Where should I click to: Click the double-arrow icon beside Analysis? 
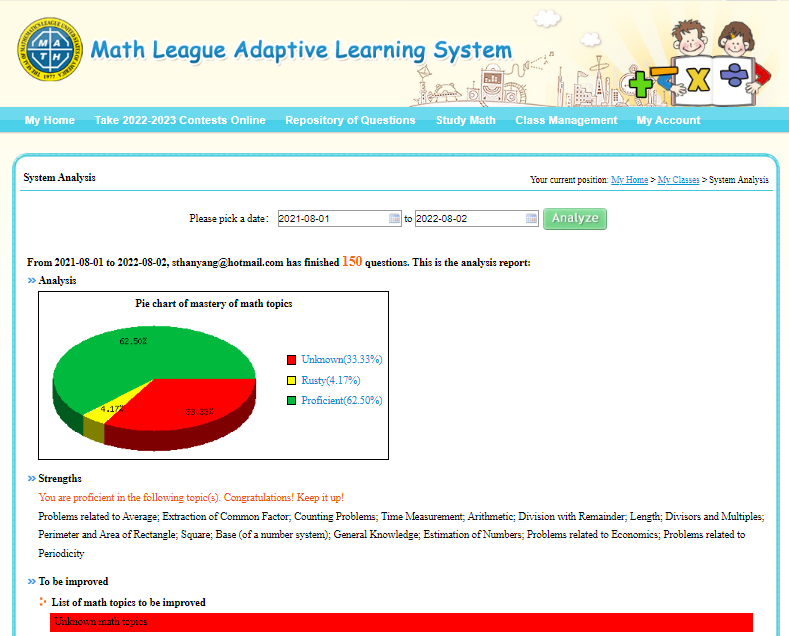tap(32, 280)
